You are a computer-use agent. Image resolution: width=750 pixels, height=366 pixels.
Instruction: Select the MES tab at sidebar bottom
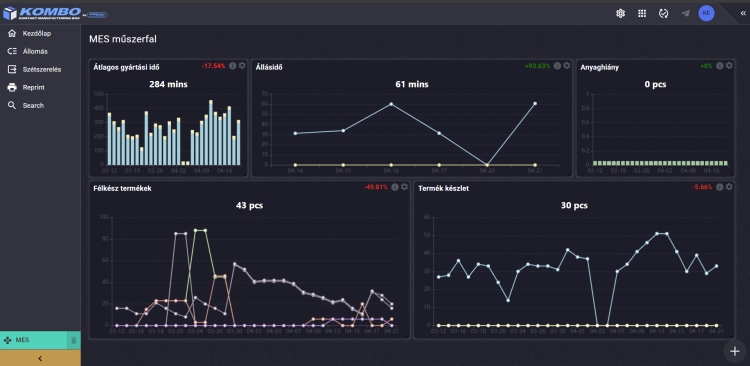(x=33, y=340)
